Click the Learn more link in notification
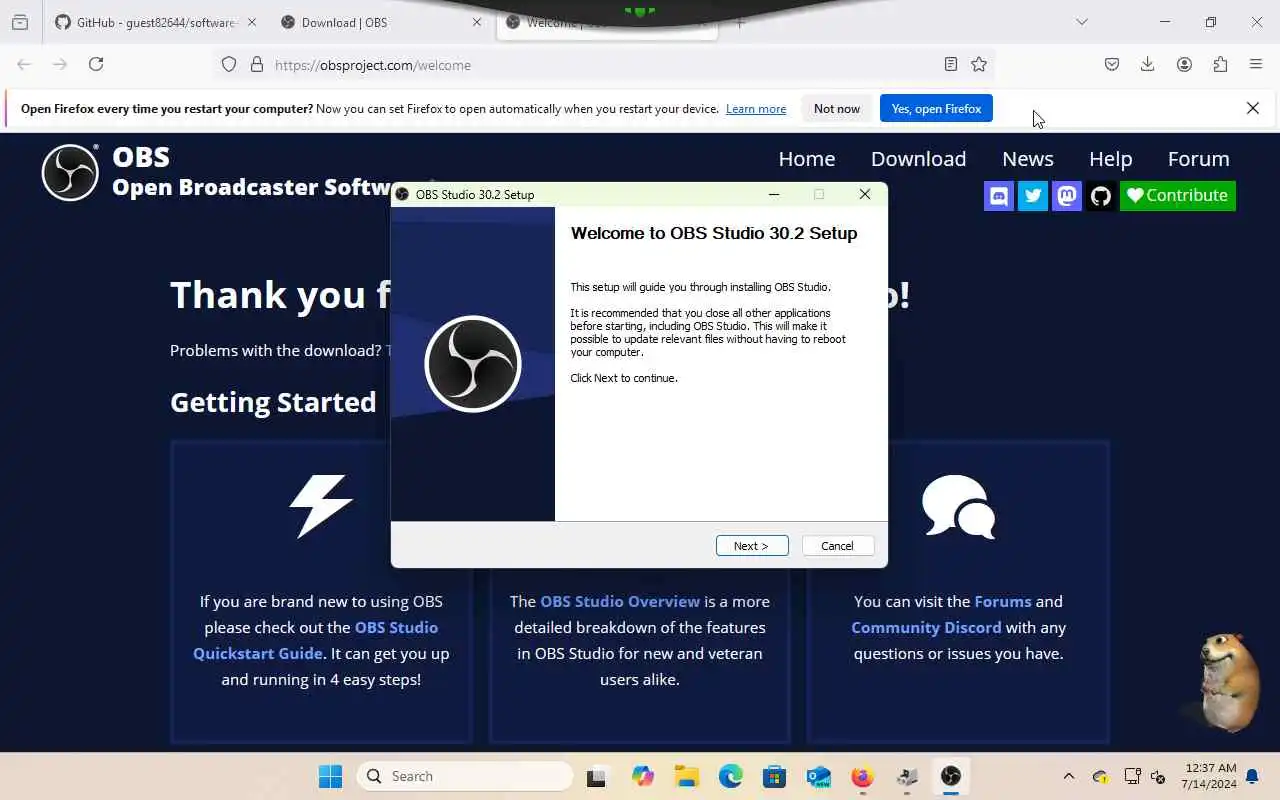Image resolution: width=1280 pixels, height=800 pixels. 756,109
